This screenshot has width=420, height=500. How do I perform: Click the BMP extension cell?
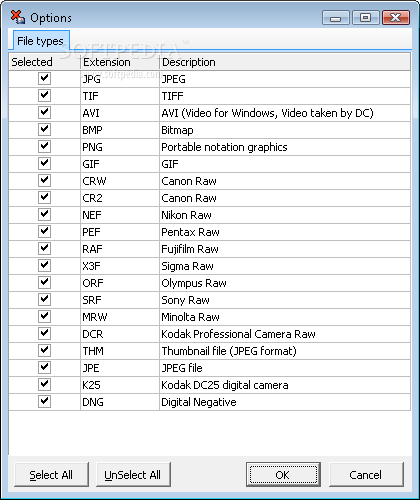[120, 130]
